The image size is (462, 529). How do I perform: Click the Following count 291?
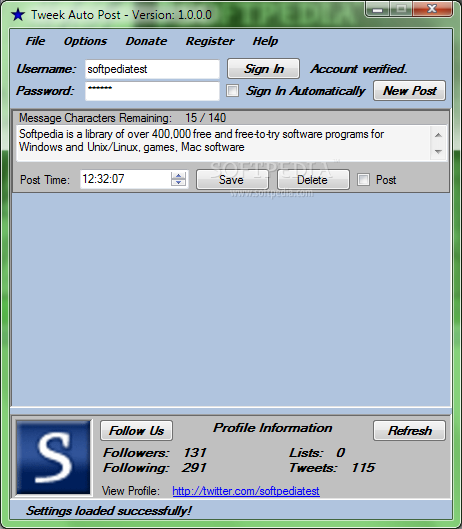(194, 468)
